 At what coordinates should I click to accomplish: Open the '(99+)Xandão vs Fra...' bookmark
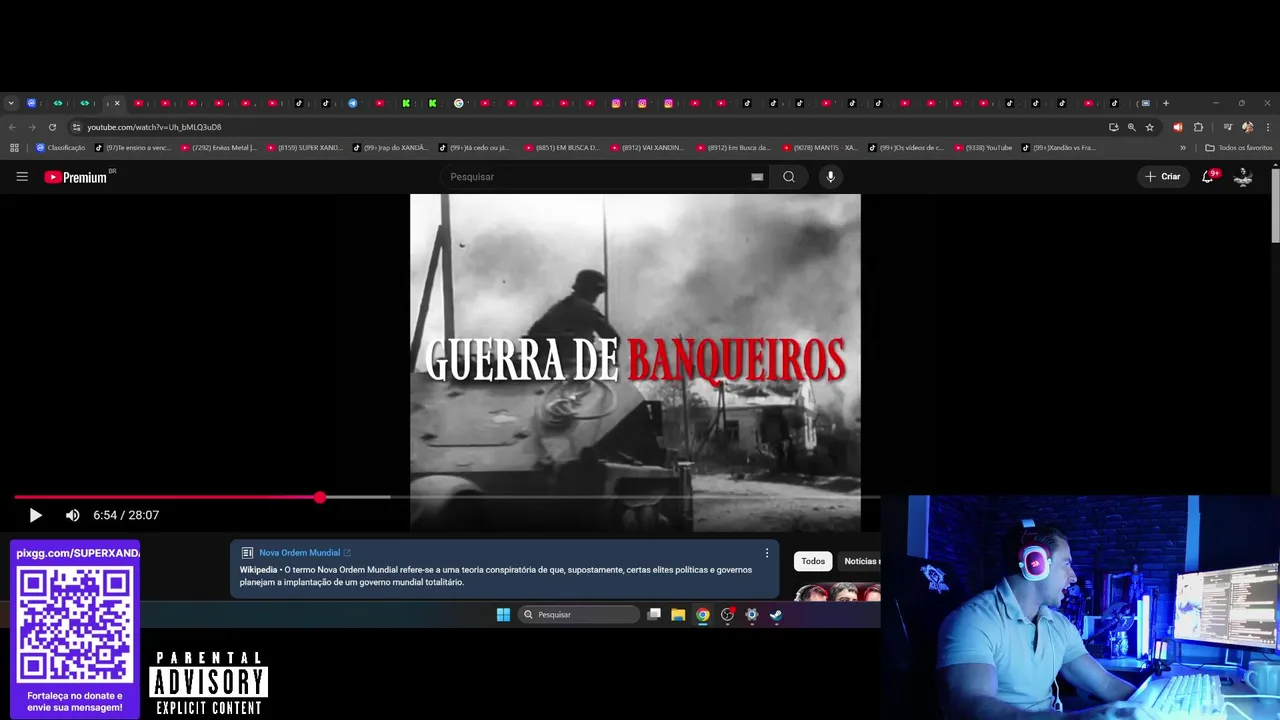[1059, 148]
